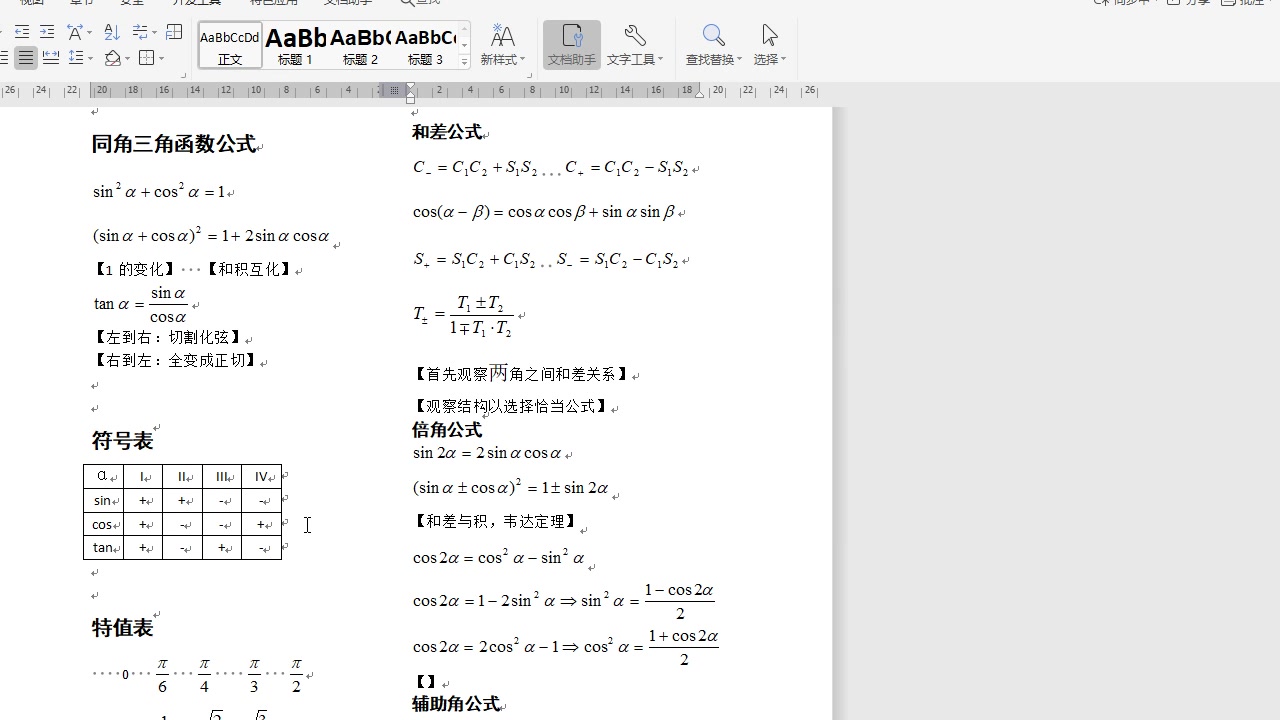Screen dimensions: 1280x720
Task: Click the text 【和差与积，韦达定理】
Action: pyautogui.click(x=495, y=521)
